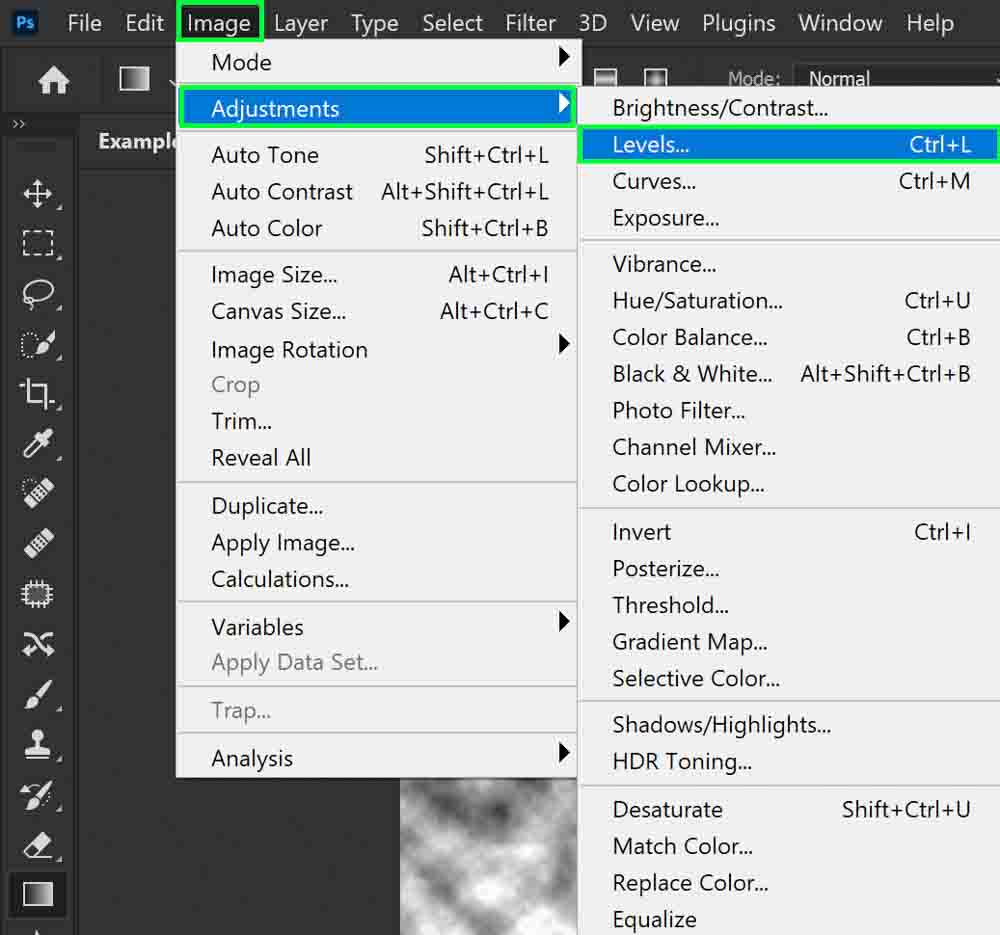Choose Reveal All
Screen dimensions: 1000x935
(378, 457)
